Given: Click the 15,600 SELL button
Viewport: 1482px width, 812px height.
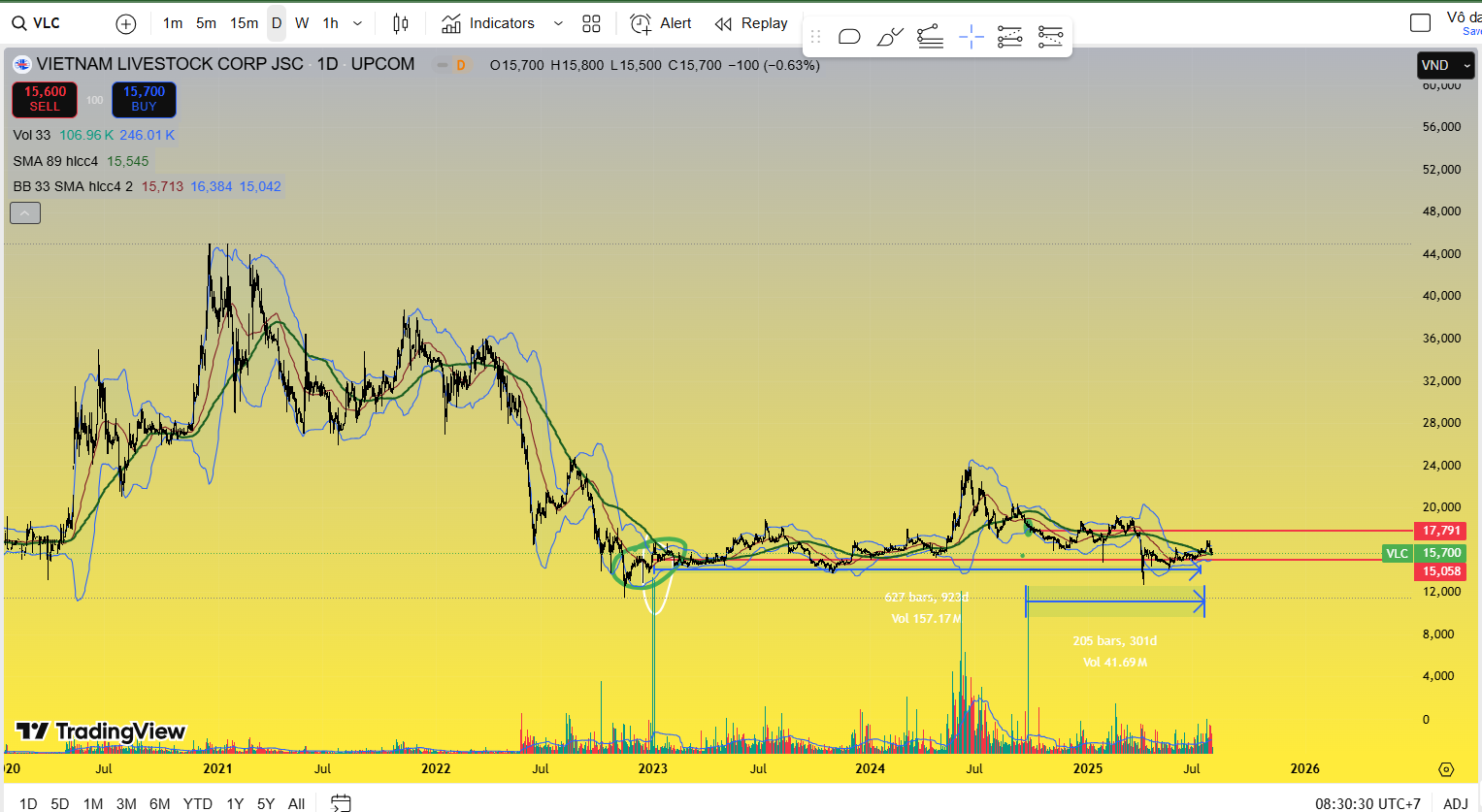Looking at the screenshot, I should 45,99.
